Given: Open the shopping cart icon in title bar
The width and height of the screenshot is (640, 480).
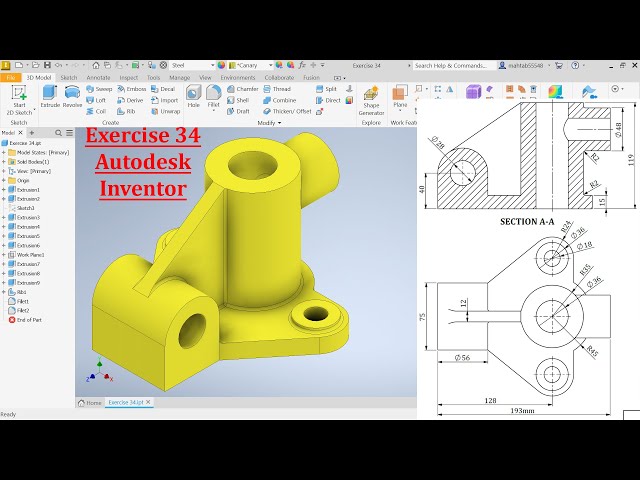Looking at the screenshot, I should [559, 65].
